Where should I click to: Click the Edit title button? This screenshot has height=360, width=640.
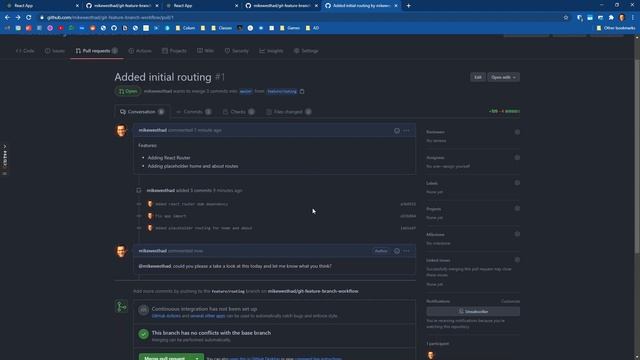click(x=478, y=77)
